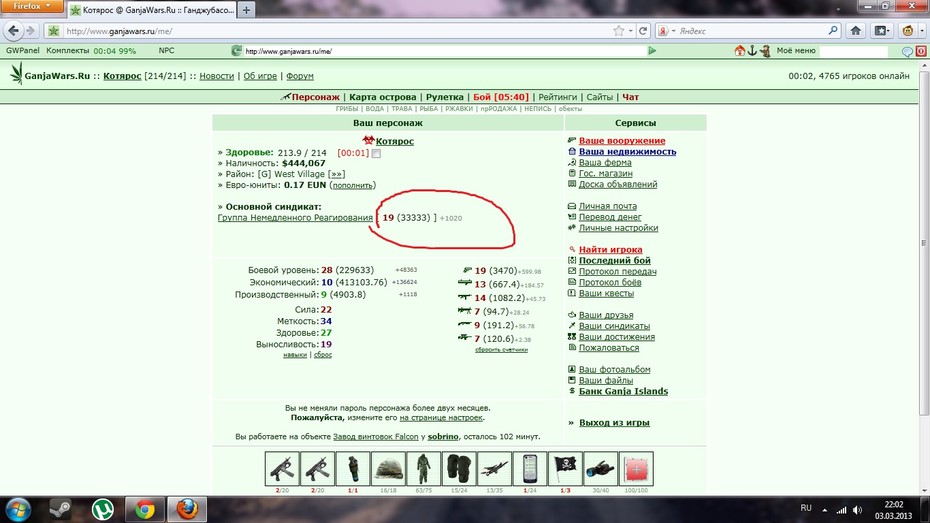The image size is (930, 523).
Task: Select the Котярос @ GanjaWars.Ru browser tab
Action: click(152, 10)
